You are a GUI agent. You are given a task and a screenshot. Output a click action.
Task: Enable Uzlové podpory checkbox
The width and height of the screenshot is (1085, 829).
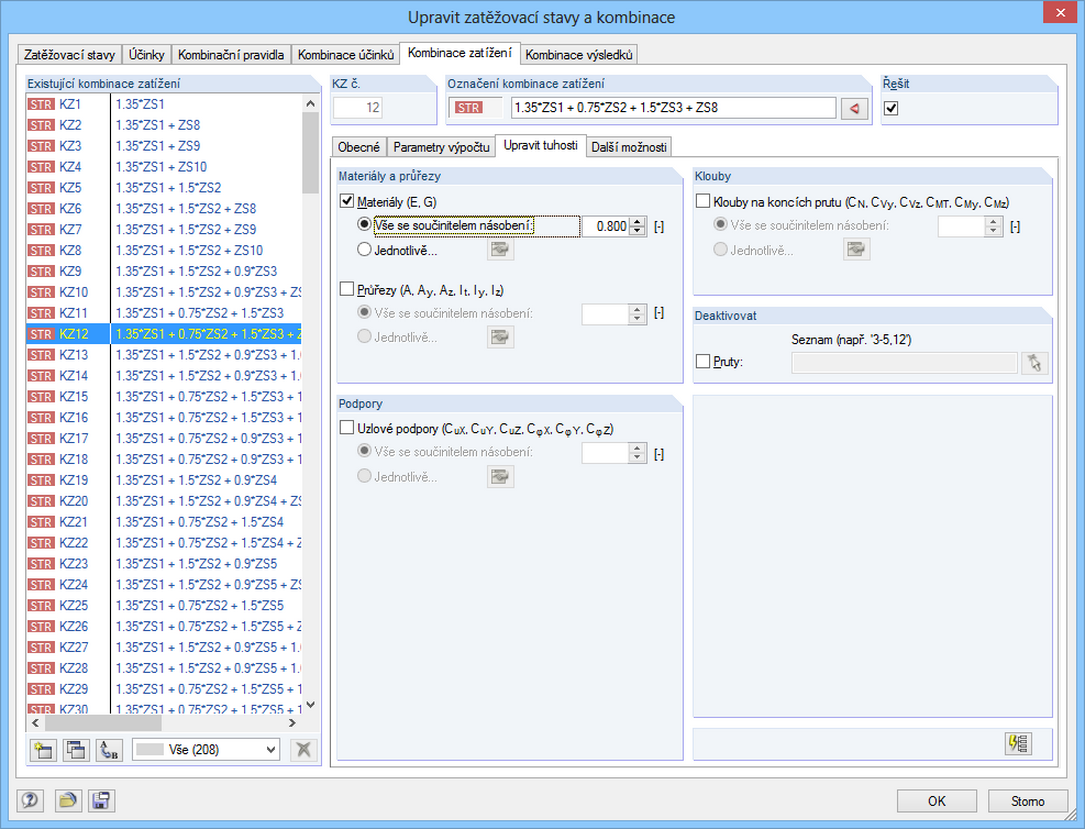click(347, 428)
